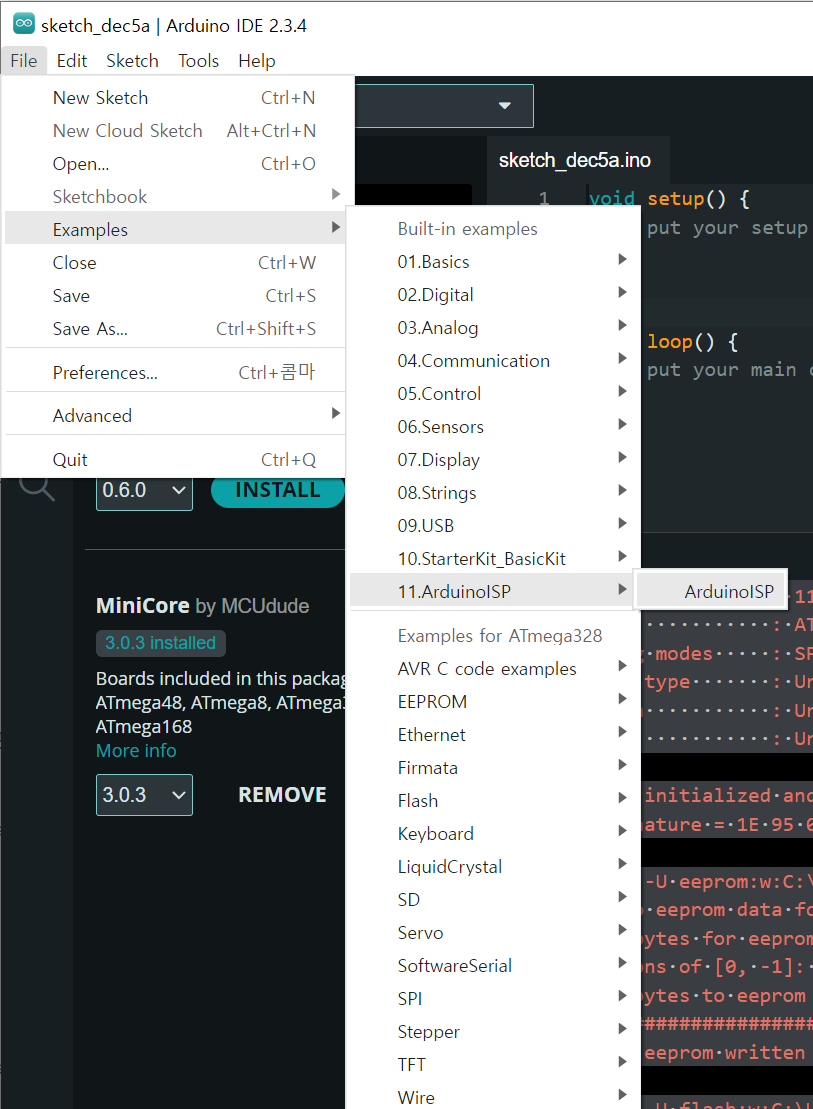Expand 06.Sensors examples submenu

495,426
